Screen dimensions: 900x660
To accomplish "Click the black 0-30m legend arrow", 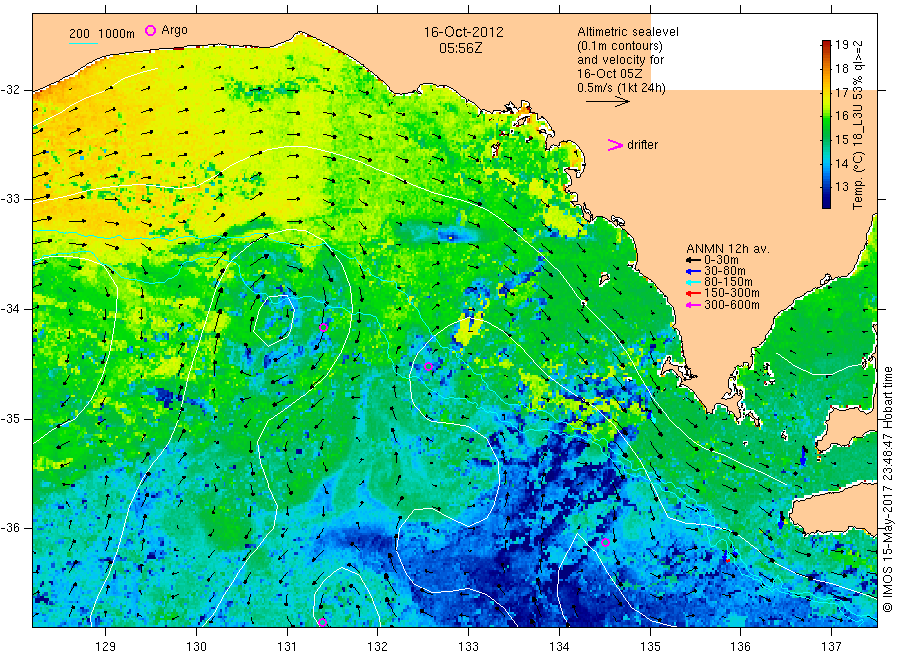I will [x=693, y=260].
